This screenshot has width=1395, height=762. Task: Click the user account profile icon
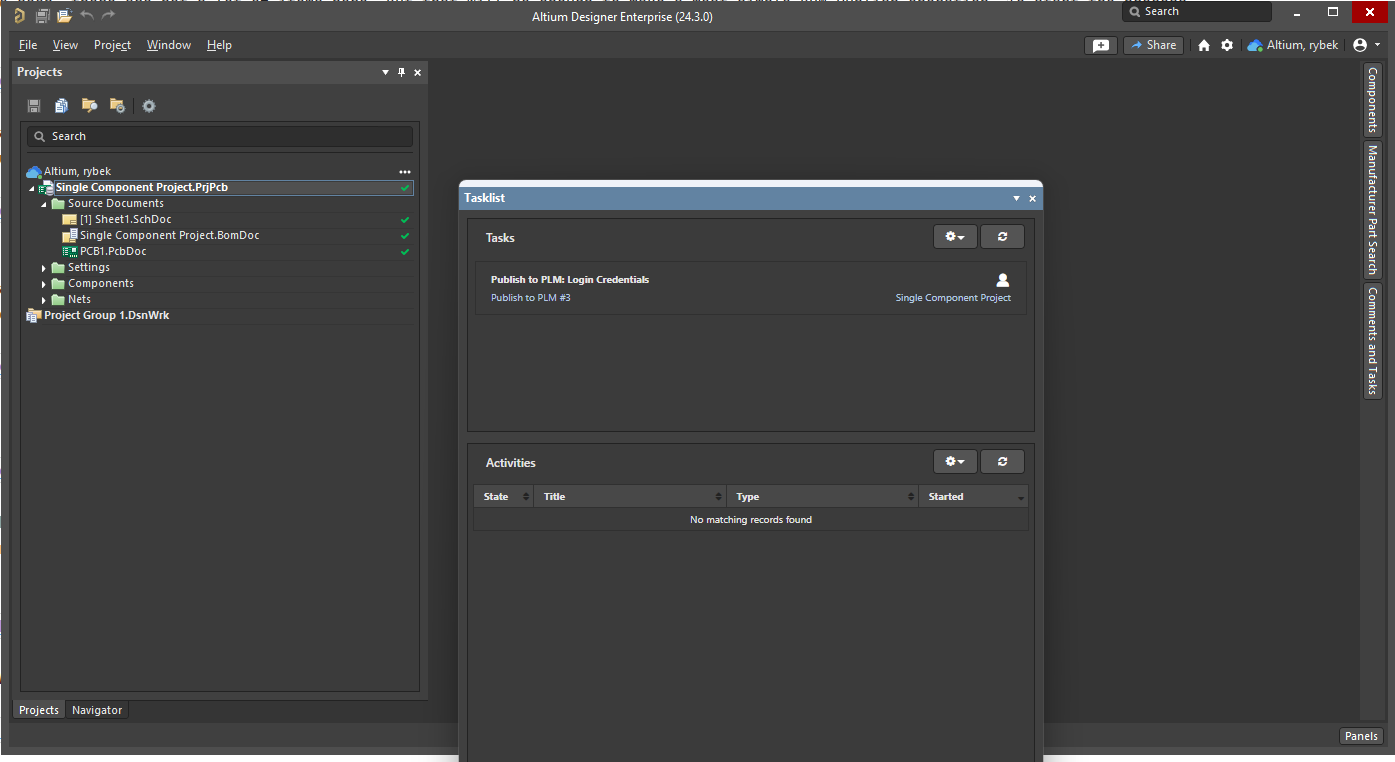coord(1360,45)
